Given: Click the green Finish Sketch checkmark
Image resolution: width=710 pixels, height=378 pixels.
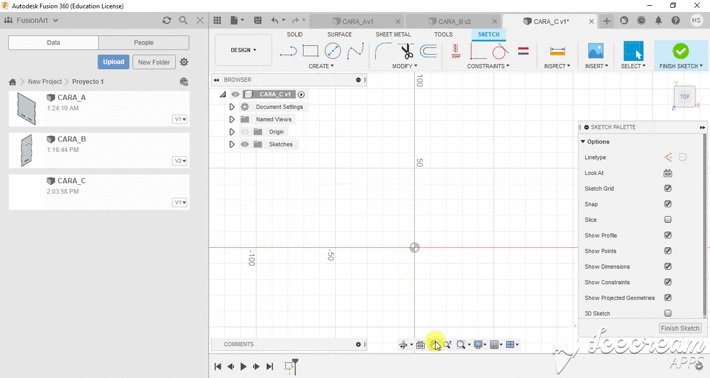Looking at the screenshot, I should click(x=681, y=51).
